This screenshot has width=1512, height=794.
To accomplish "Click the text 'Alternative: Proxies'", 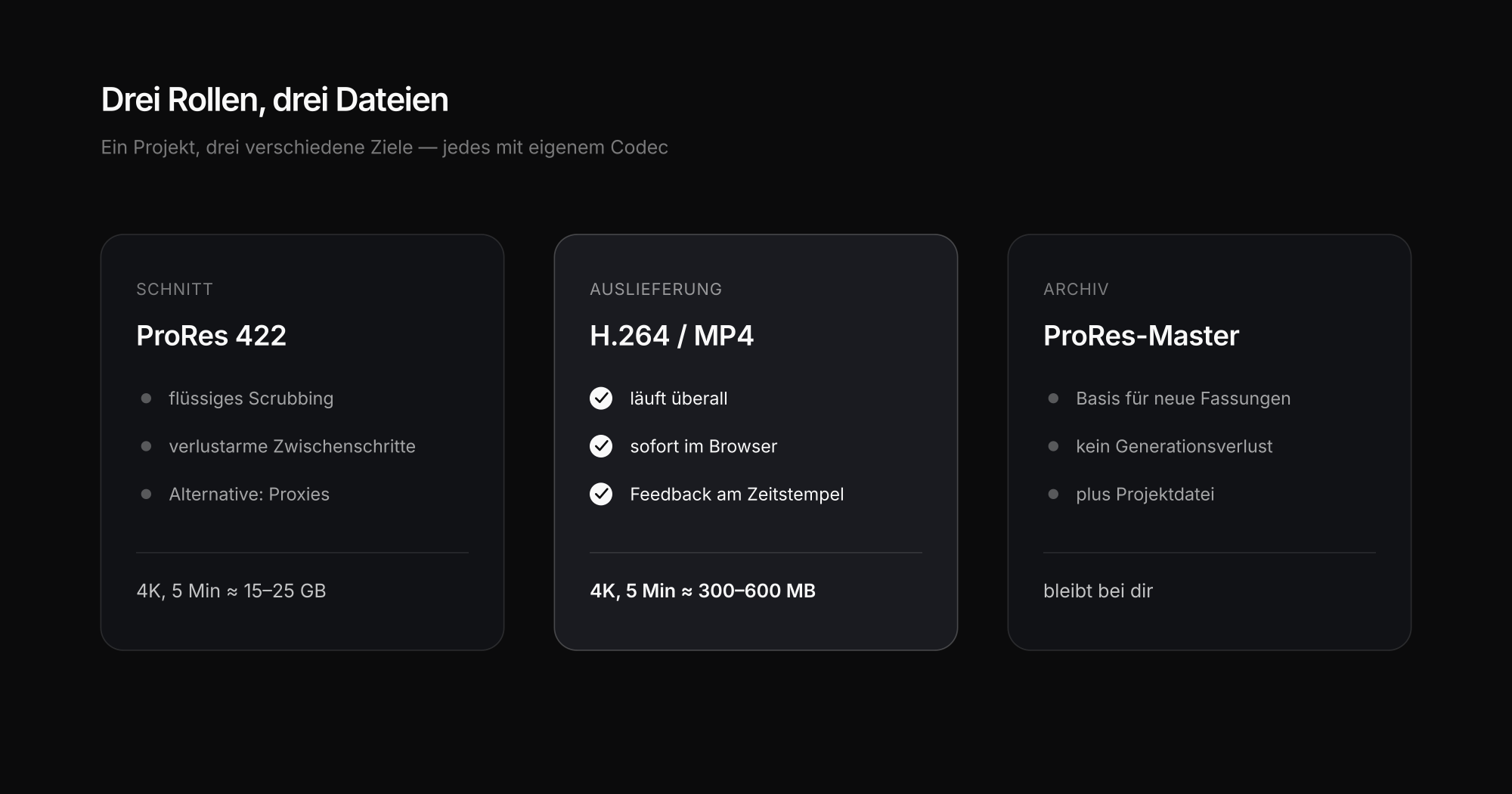I will coord(249,495).
